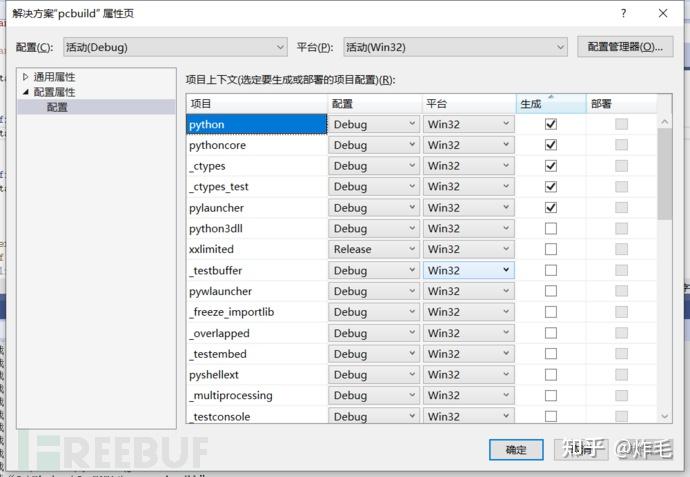Select the _multiprocessing project name
The height and width of the screenshot is (477, 690).
point(231,396)
